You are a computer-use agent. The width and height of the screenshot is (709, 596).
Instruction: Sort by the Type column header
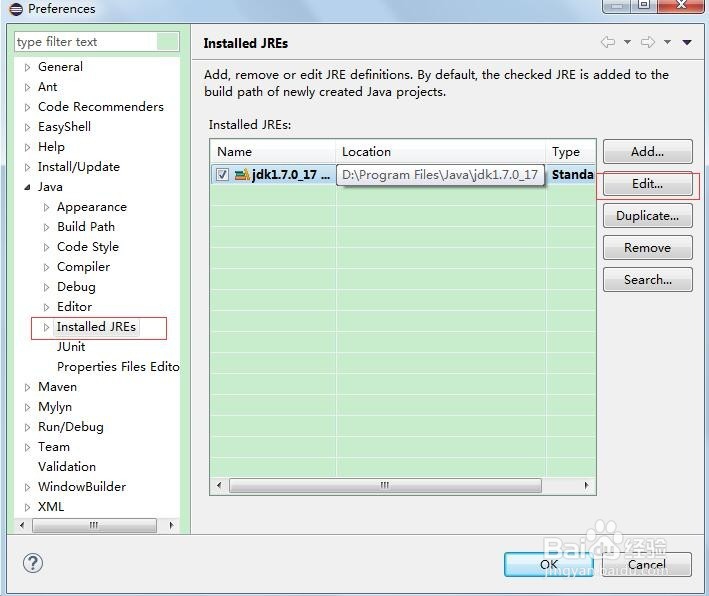coord(571,151)
